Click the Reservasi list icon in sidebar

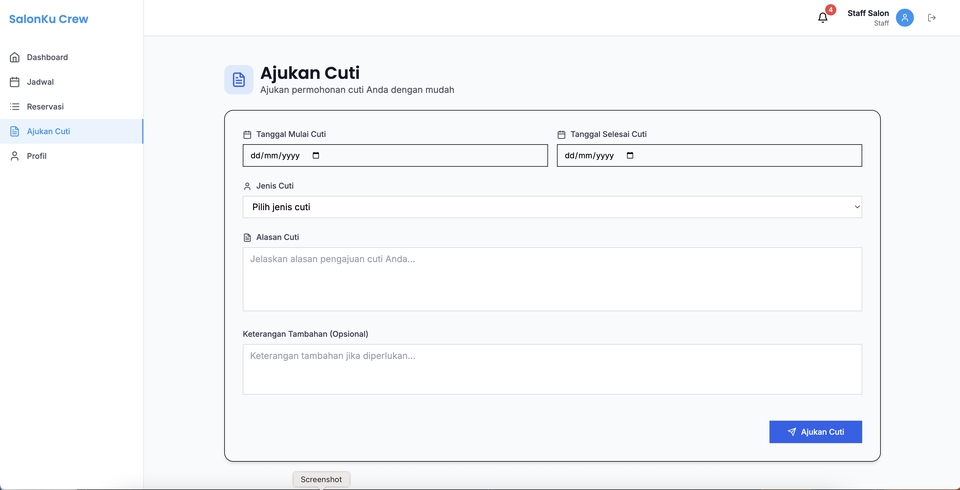pos(14,107)
